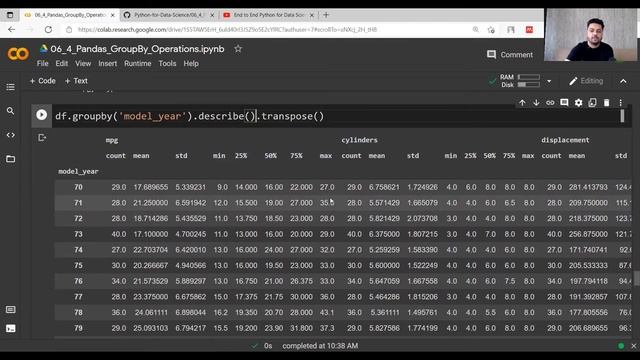This screenshot has height=360, width=640.
Task: Open the Tools menu
Action: [167, 64]
